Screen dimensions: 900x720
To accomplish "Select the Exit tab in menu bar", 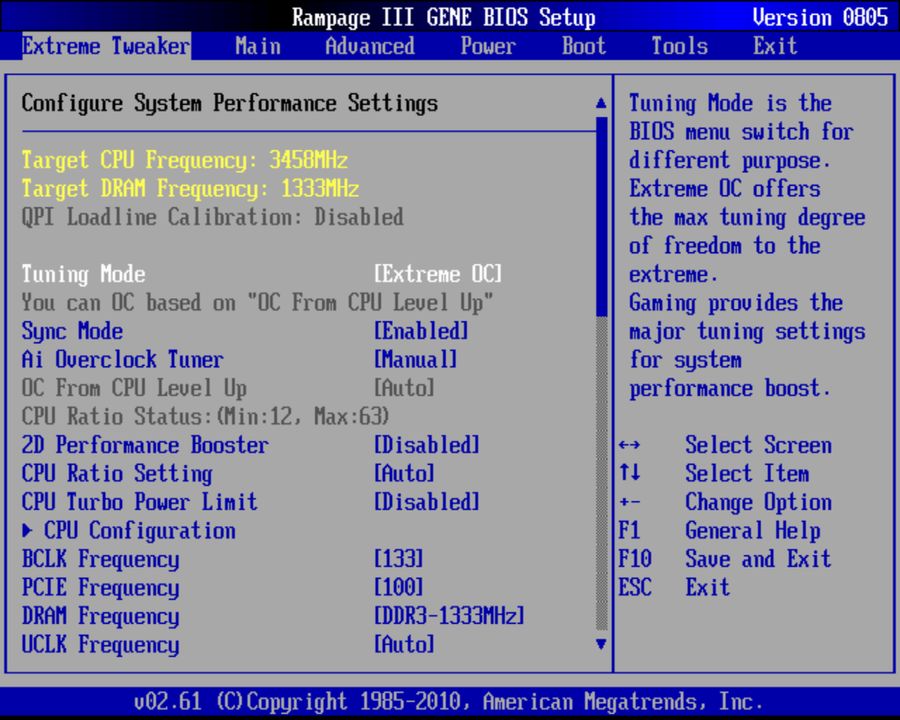I will 775,46.
